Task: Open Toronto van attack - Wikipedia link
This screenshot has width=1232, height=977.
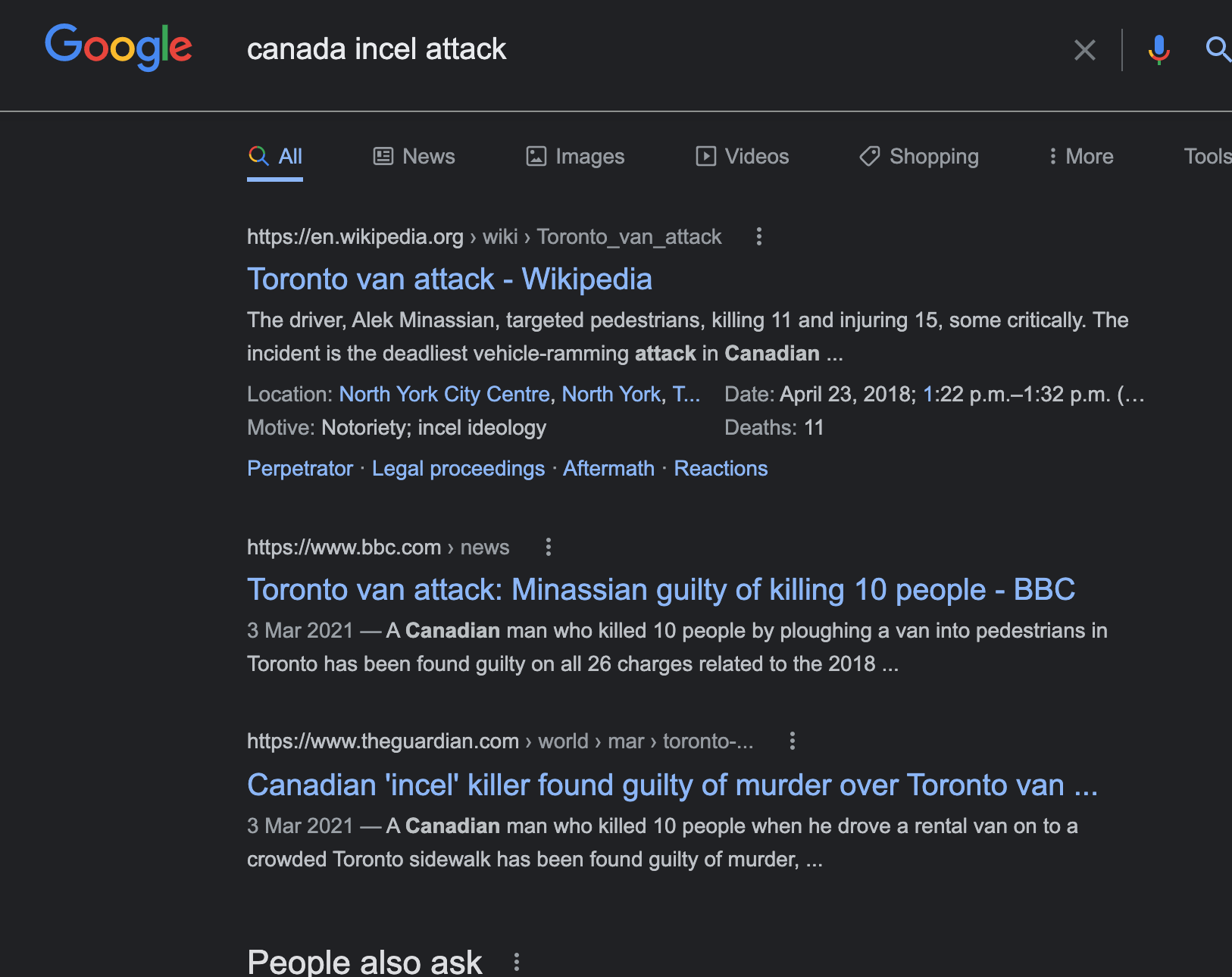Action: tap(449, 279)
